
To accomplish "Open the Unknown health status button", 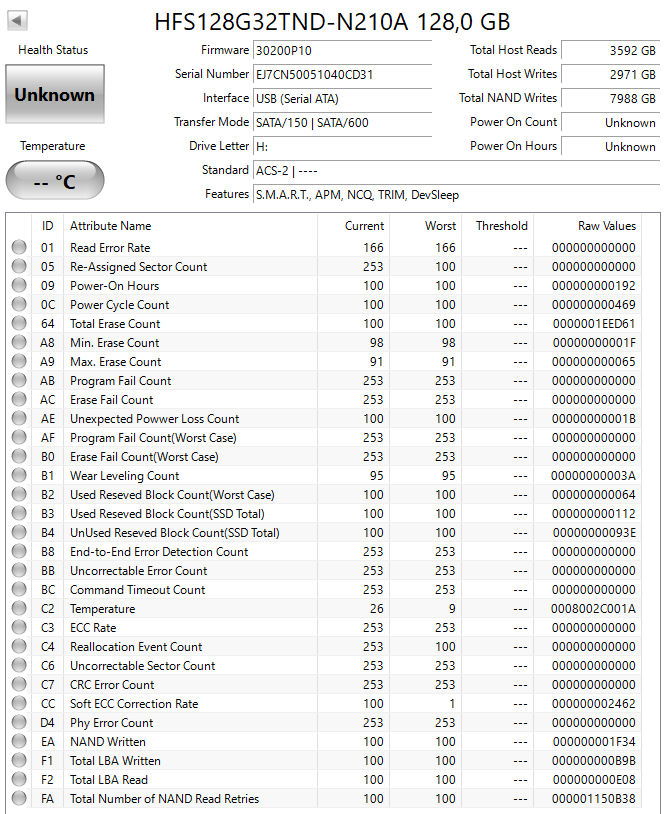I will pos(55,94).
